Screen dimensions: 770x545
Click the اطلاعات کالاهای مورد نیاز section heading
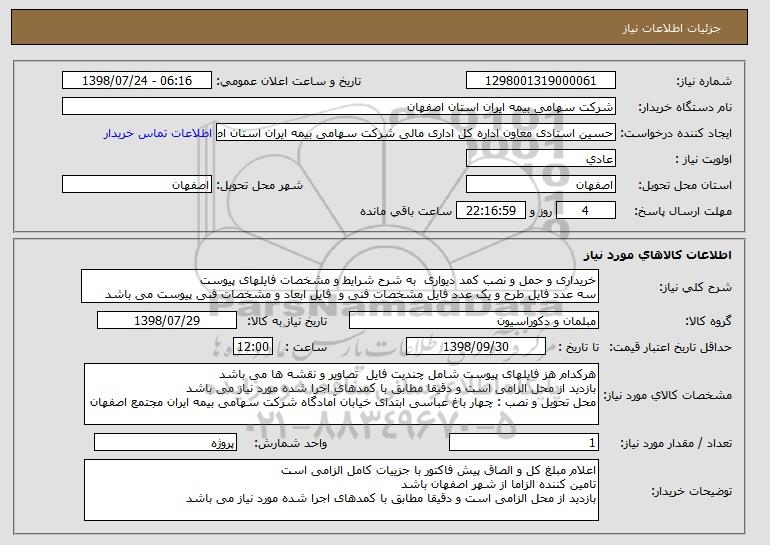tap(658, 255)
